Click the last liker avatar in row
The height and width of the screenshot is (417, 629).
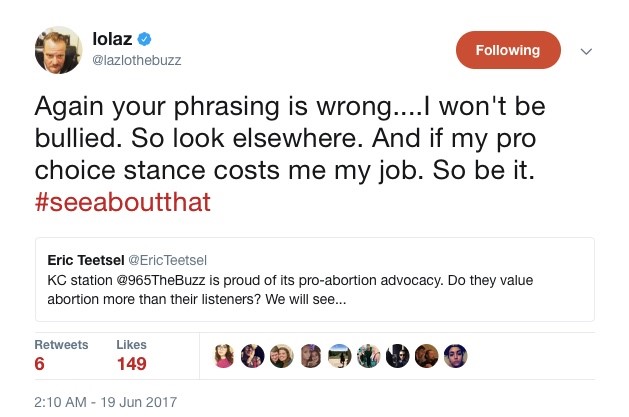click(x=455, y=357)
